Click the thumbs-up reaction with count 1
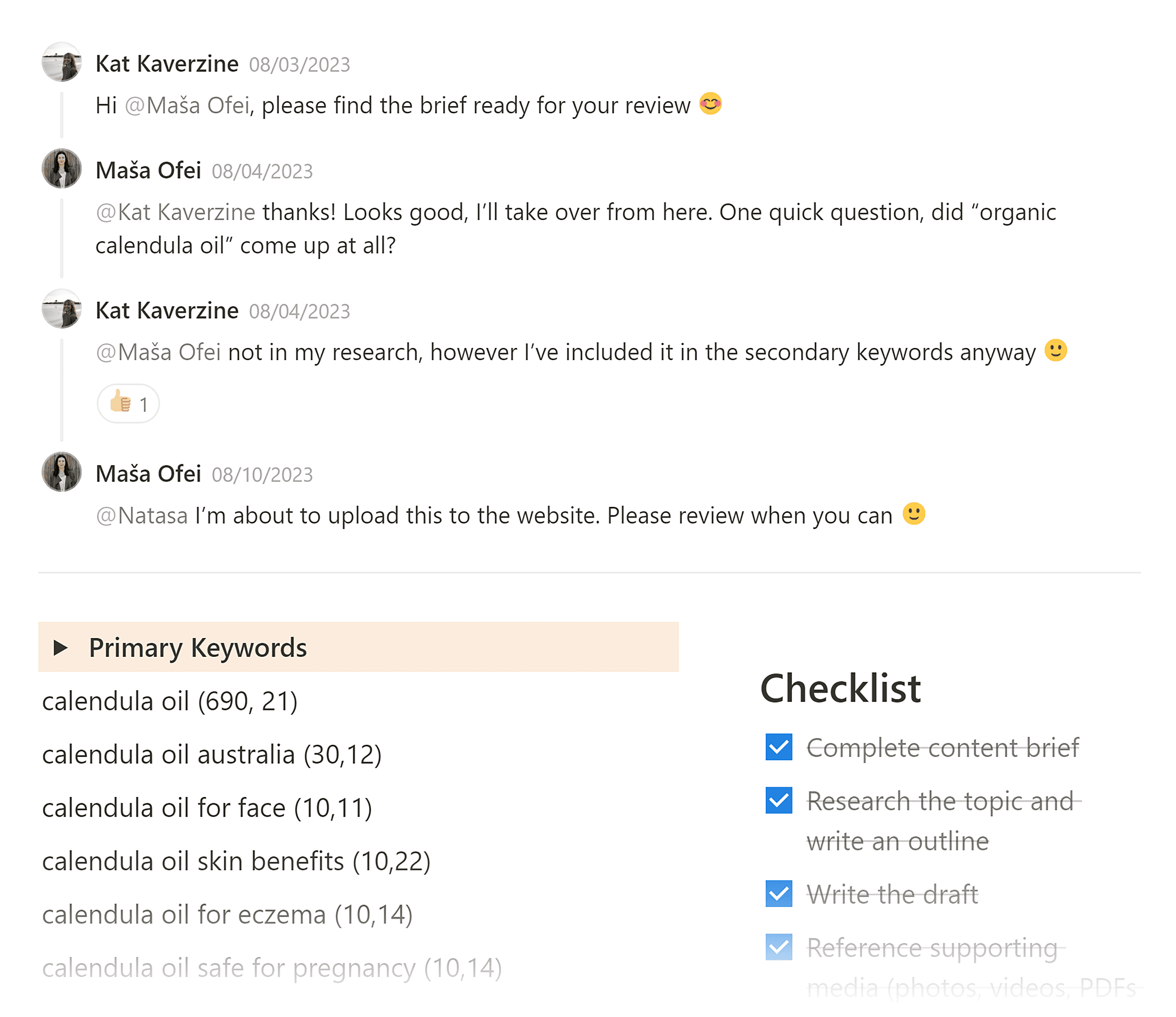This screenshot has height=1017, width=1176. [x=128, y=403]
